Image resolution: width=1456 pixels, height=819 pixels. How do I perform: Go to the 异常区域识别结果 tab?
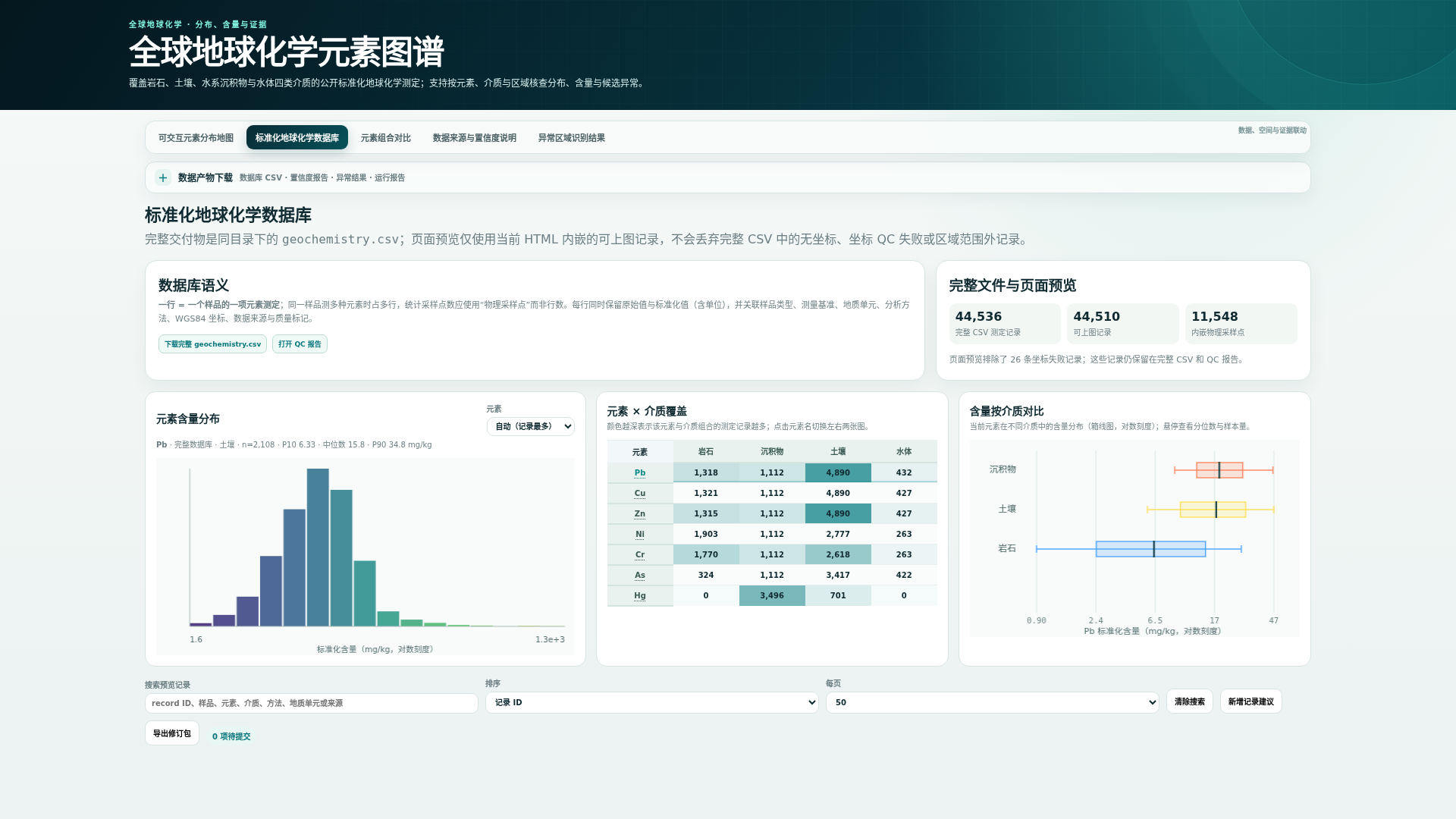tap(572, 138)
